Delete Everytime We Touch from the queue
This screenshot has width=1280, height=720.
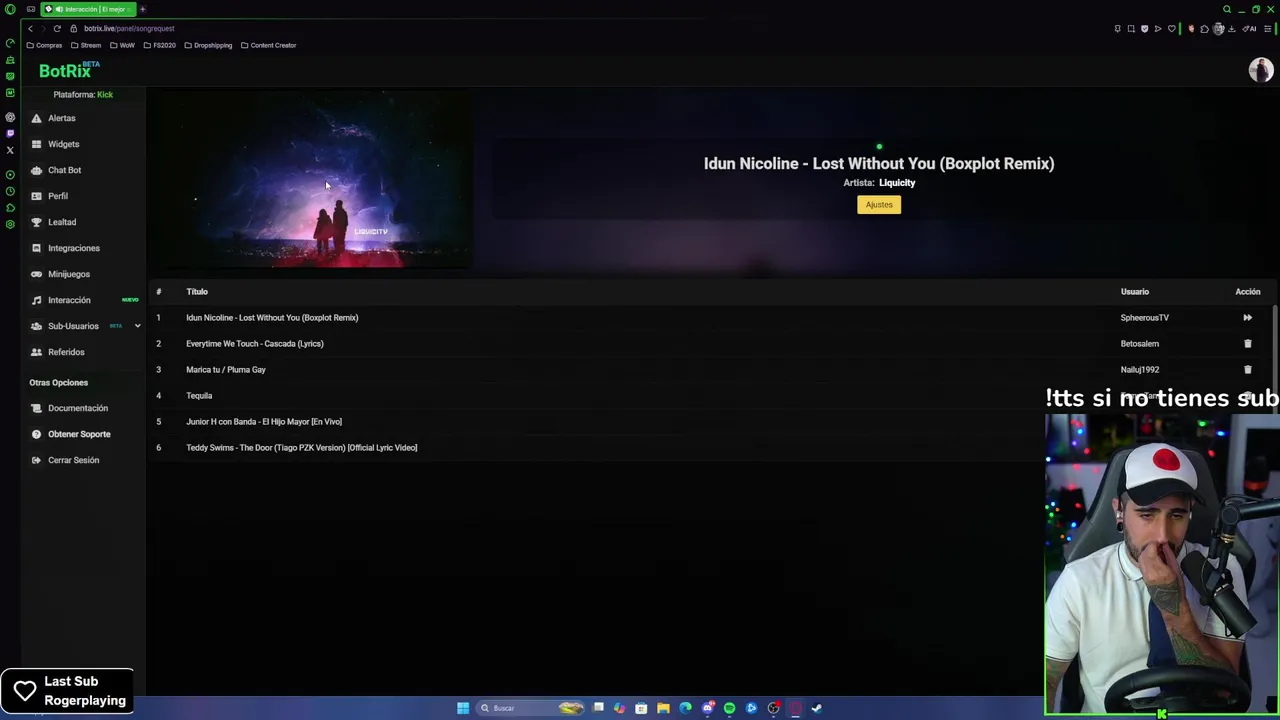(1247, 344)
